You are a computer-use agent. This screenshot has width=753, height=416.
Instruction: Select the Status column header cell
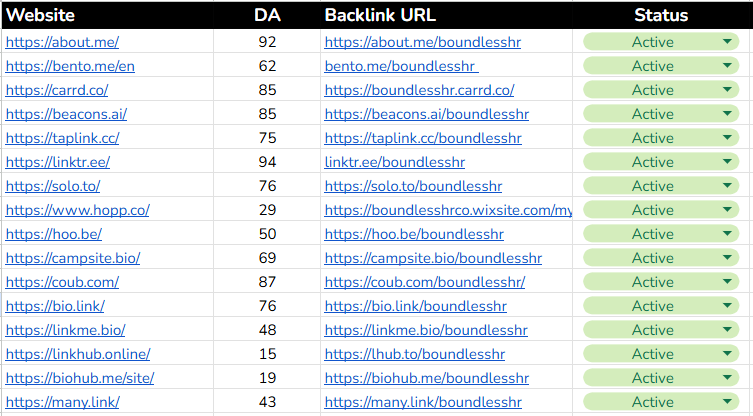[661, 15]
